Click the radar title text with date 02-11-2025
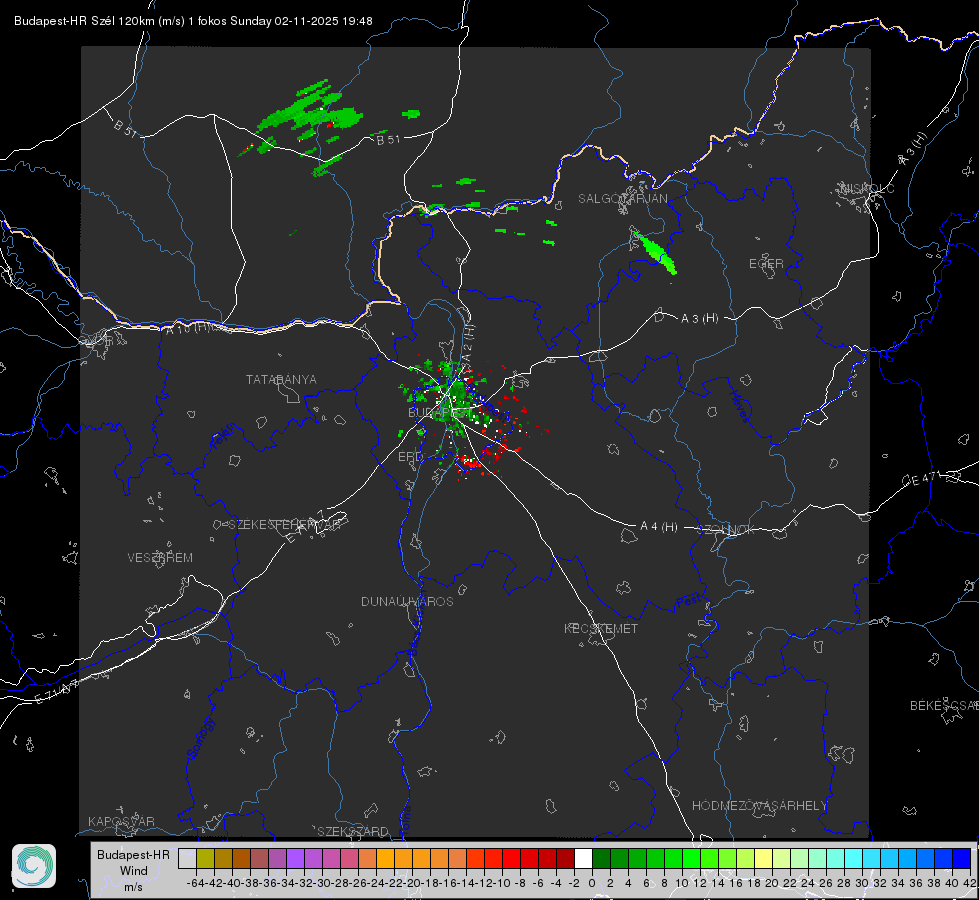979x900 pixels. pyautogui.click(x=194, y=21)
